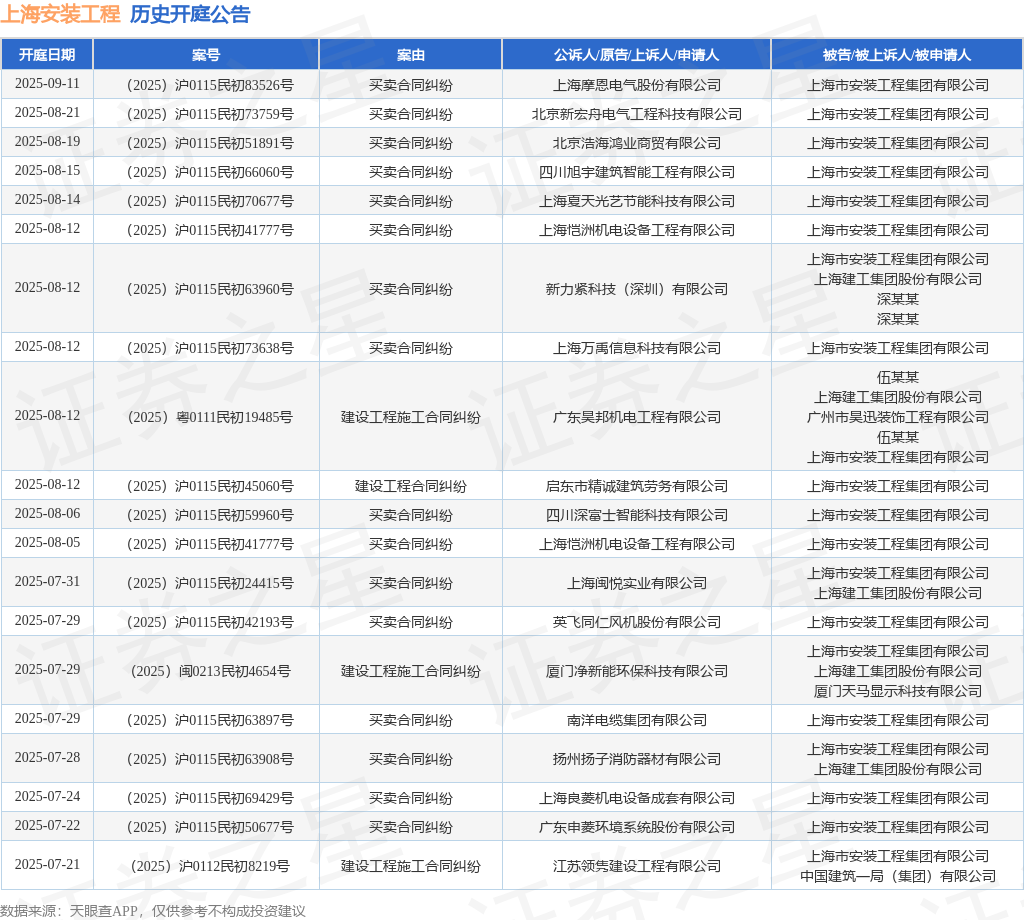Click plaintiff 四川旭宇建筑智能工程有限公司
Image resolution: width=1024 pixels, height=920 pixels.
[637, 172]
